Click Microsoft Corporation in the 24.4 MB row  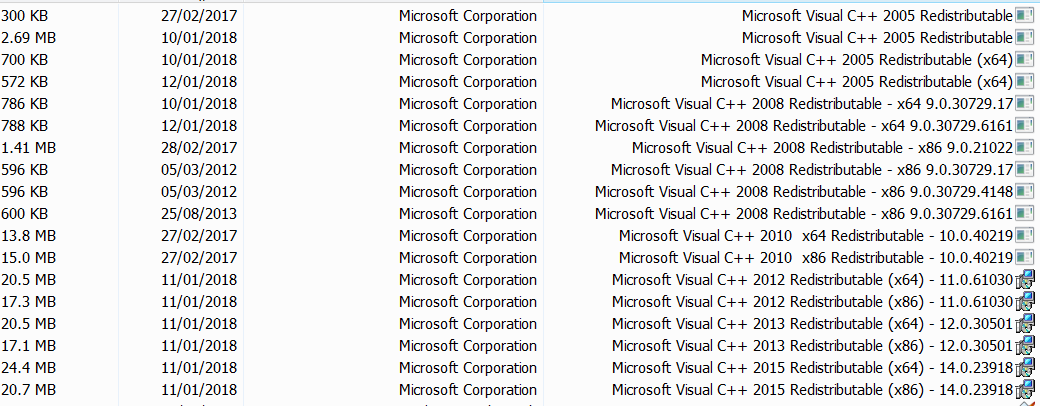pos(468,368)
